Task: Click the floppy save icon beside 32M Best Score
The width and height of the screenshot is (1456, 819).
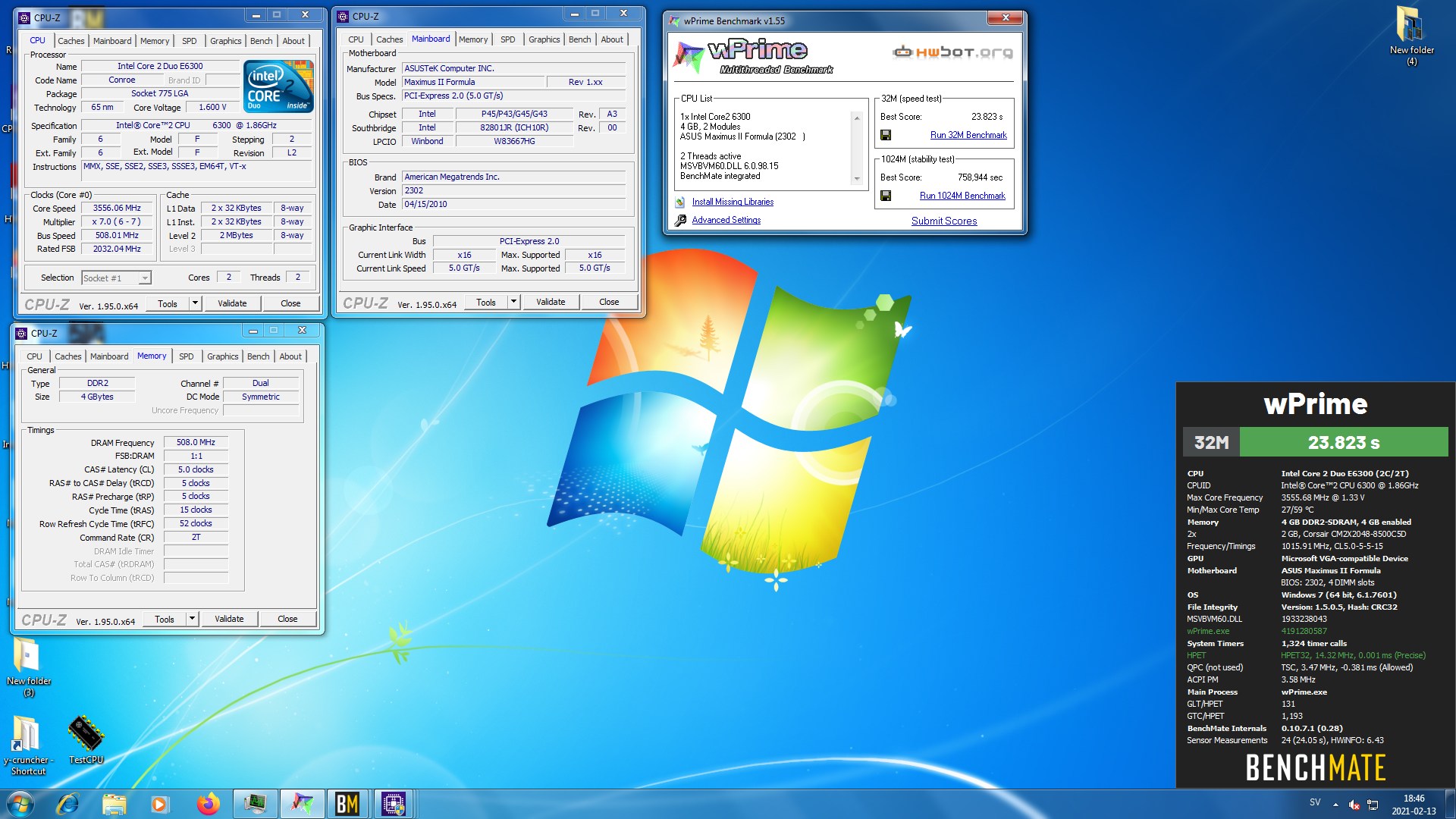Action: click(885, 135)
